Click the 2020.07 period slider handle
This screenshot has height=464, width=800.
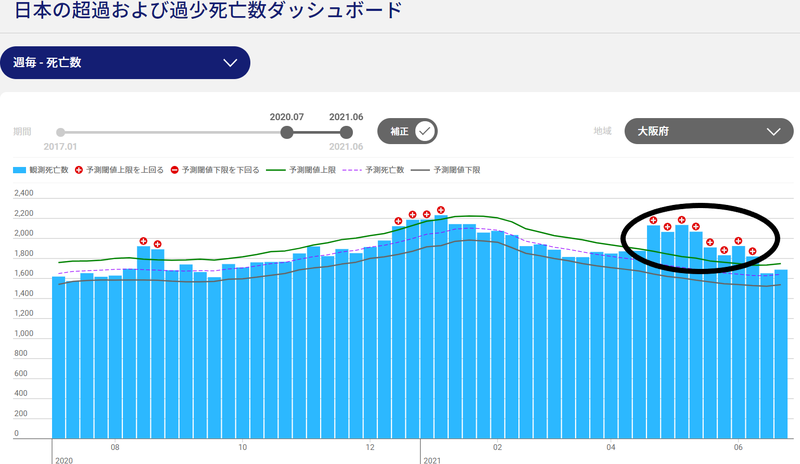tap(287, 132)
